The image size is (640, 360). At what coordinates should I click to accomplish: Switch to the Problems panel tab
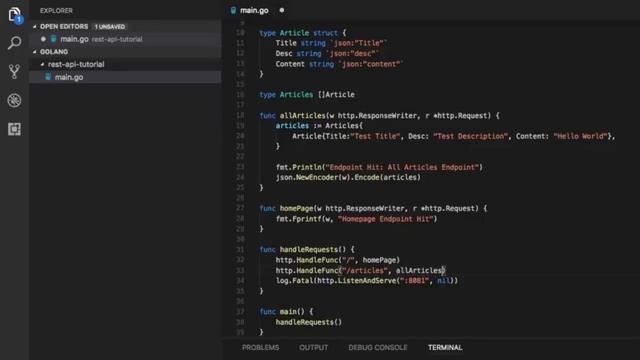click(x=260, y=347)
